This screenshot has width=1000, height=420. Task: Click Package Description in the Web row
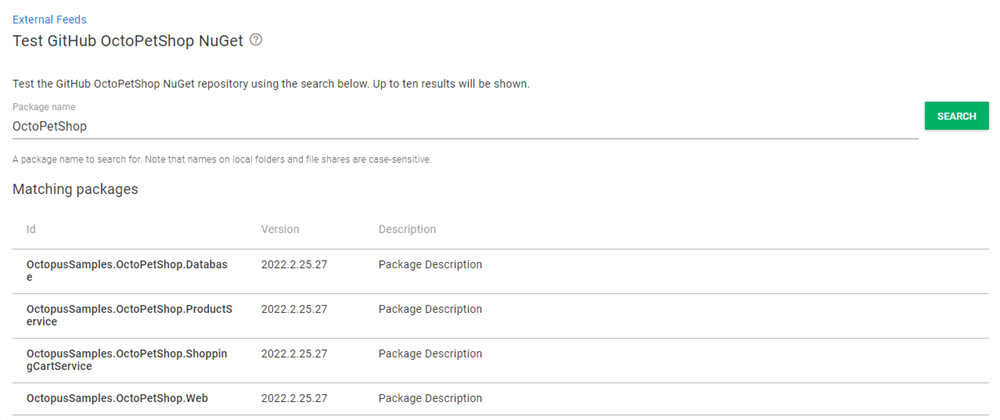coord(430,398)
